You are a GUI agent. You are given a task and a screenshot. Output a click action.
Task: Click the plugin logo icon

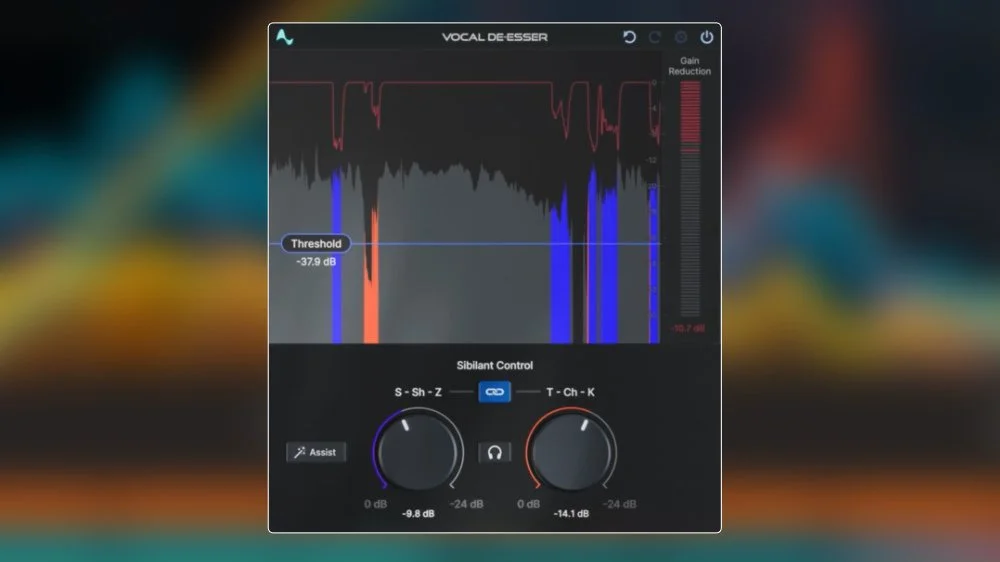tap(284, 37)
